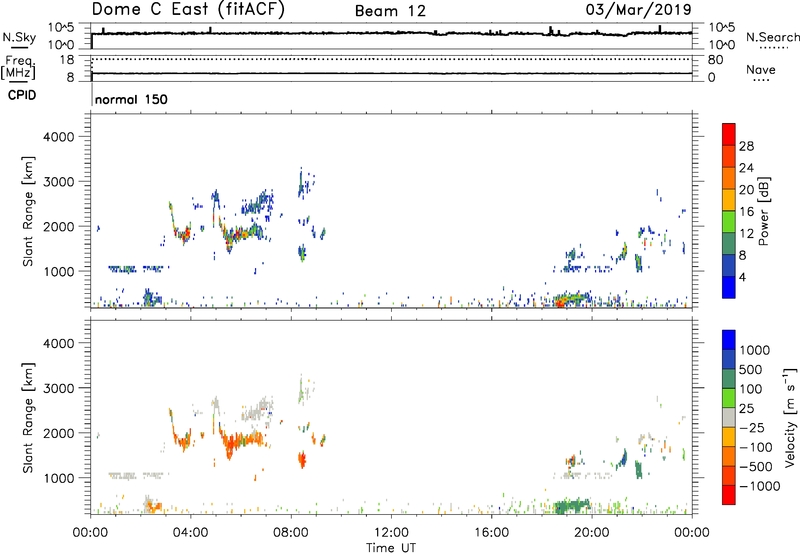The image size is (800, 554).
Task: Click the power panel 'Slant Range [km]' label
Action: (x=28, y=211)
